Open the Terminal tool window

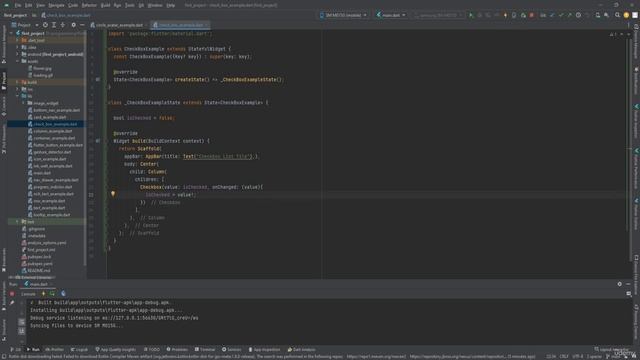click(x=205, y=349)
